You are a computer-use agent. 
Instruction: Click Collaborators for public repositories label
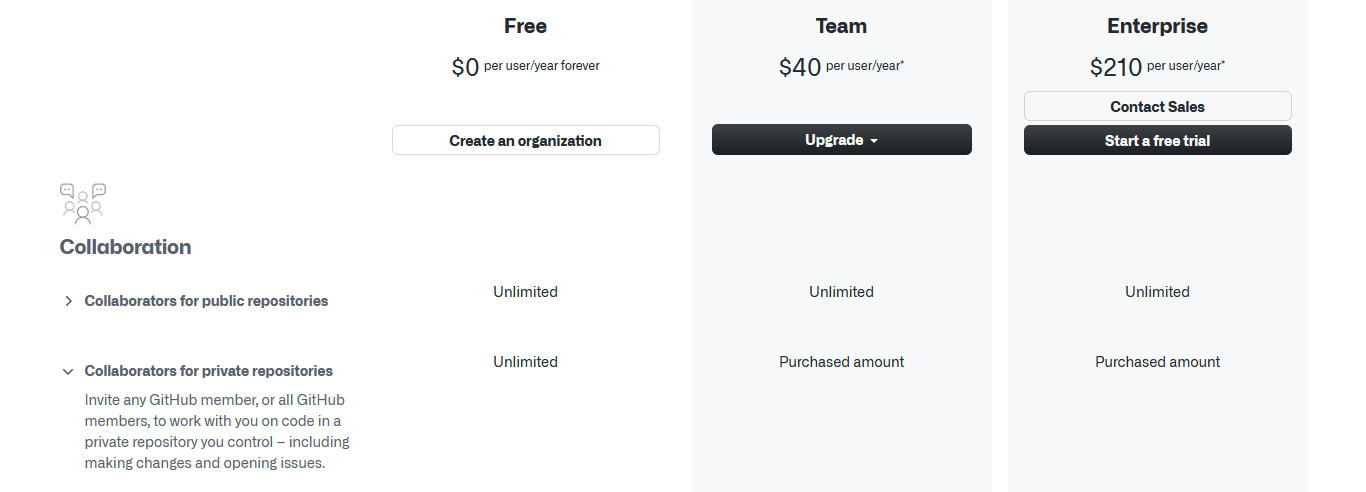206,301
